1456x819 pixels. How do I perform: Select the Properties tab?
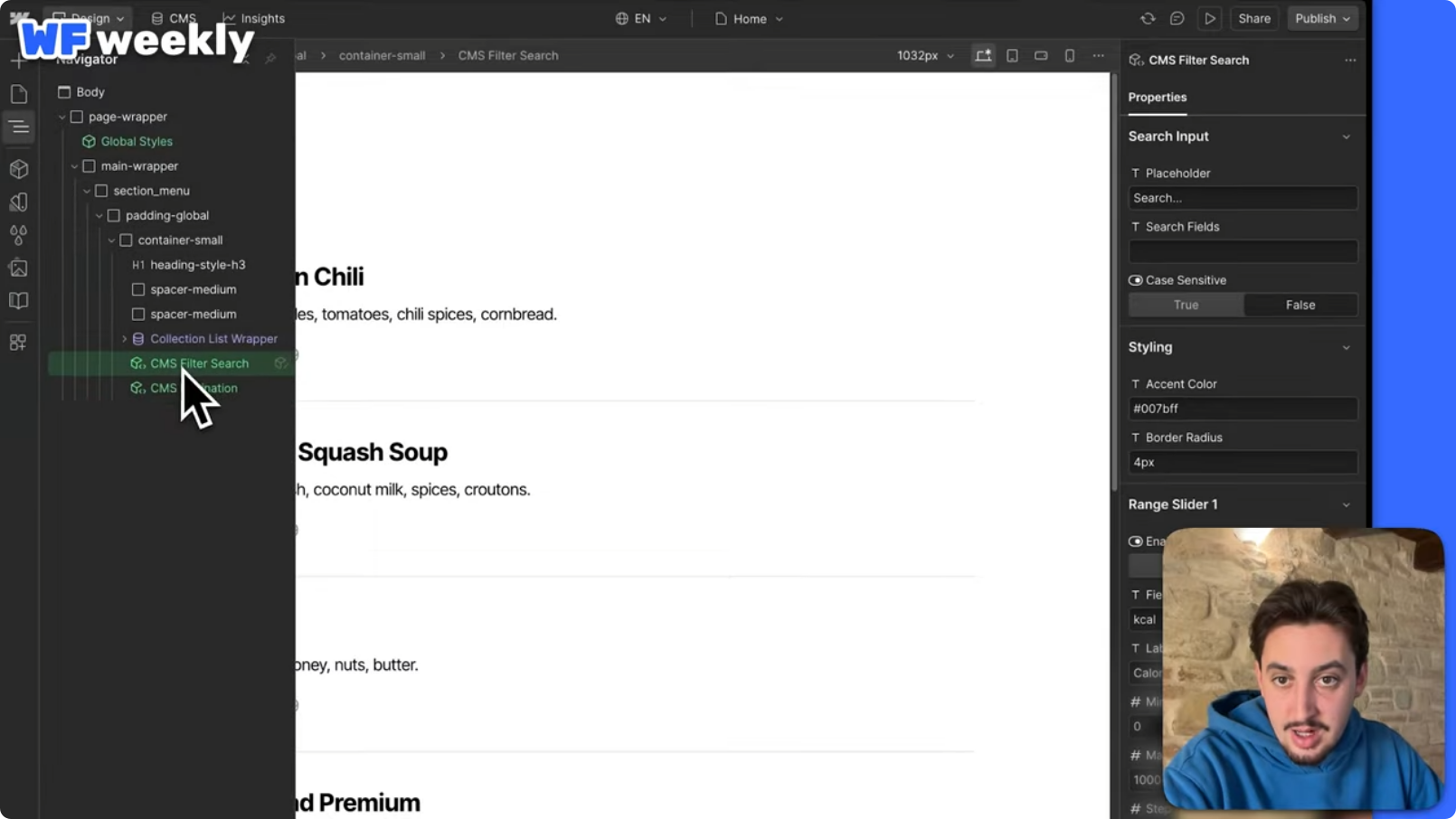coord(1157,97)
